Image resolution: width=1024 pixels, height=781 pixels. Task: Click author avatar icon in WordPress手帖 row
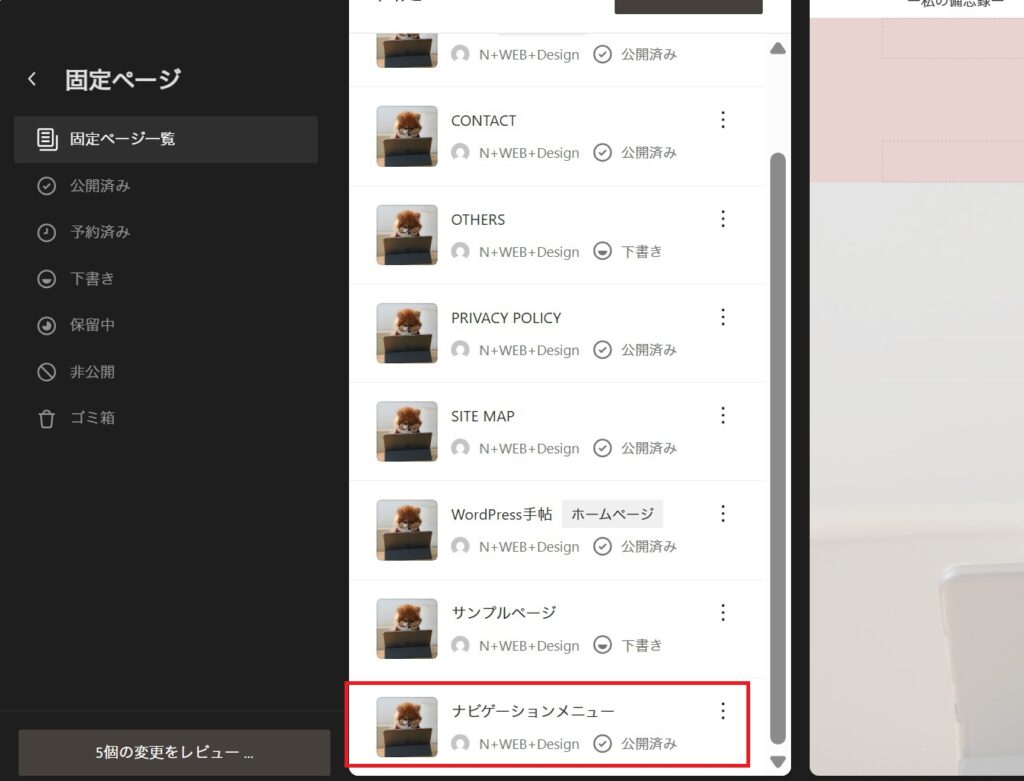click(460, 547)
